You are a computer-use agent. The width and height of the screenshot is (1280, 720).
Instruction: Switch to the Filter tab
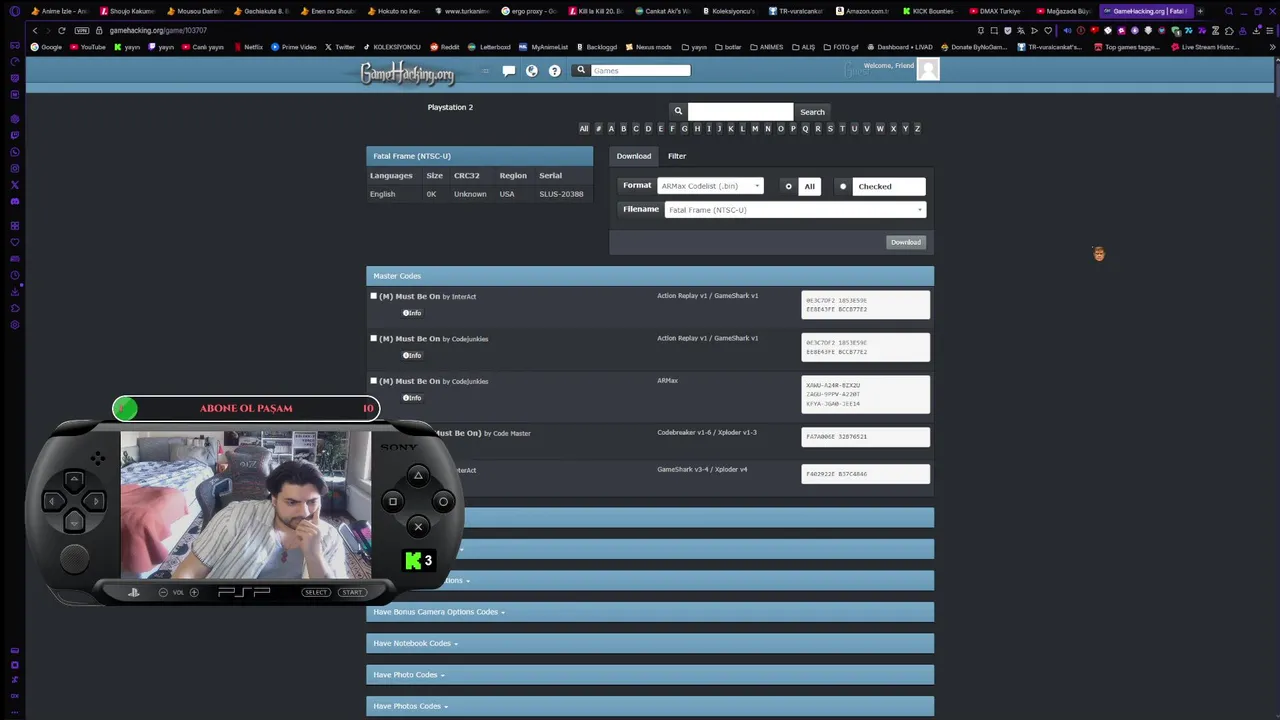pyautogui.click(x=677, y=156)
